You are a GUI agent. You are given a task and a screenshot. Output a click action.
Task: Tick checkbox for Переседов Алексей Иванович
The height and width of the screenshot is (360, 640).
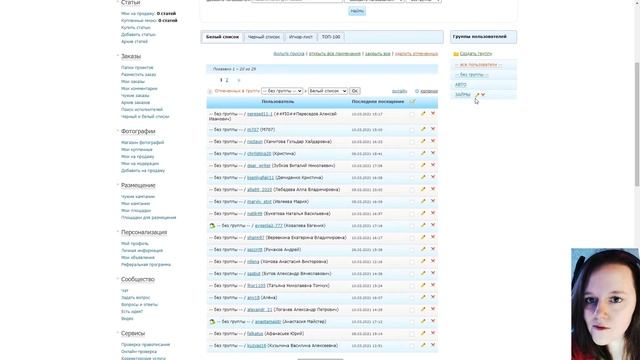(412, 114)
